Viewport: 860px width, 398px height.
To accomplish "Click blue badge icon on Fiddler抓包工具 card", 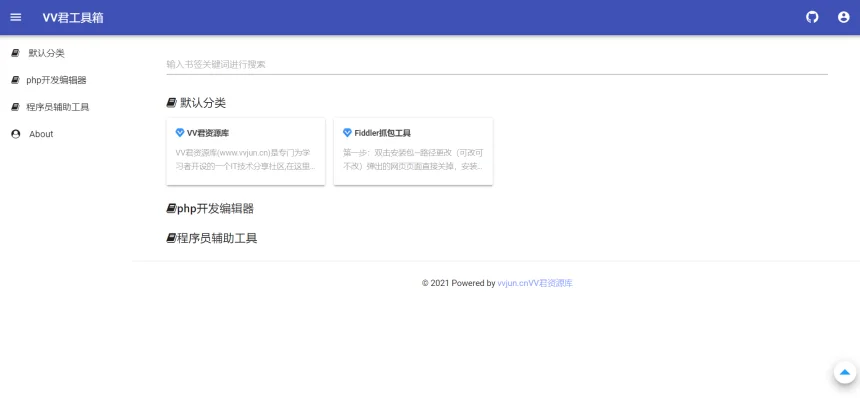I will (347, 133).
